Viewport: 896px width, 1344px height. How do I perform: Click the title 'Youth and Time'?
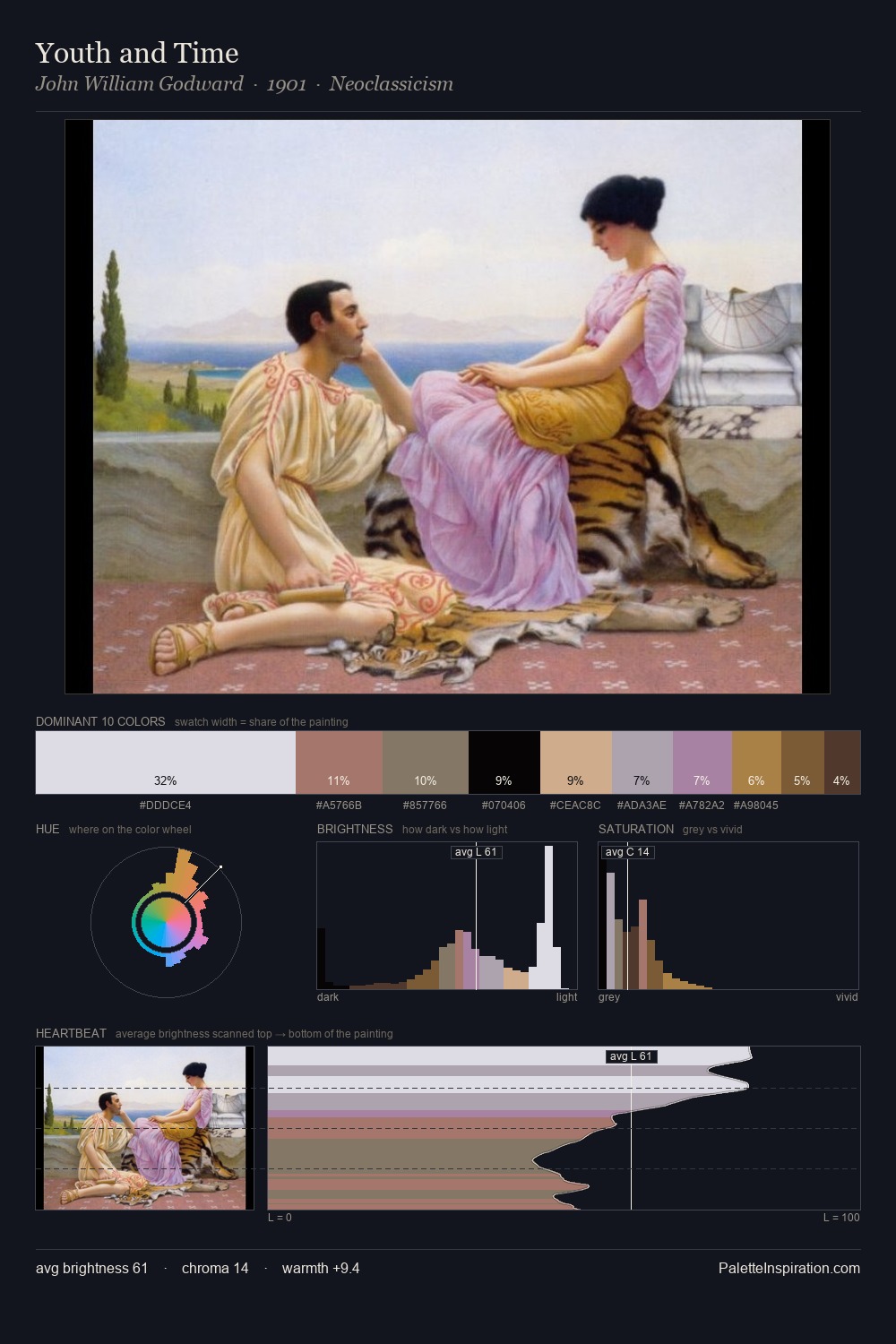pos(137,53)
